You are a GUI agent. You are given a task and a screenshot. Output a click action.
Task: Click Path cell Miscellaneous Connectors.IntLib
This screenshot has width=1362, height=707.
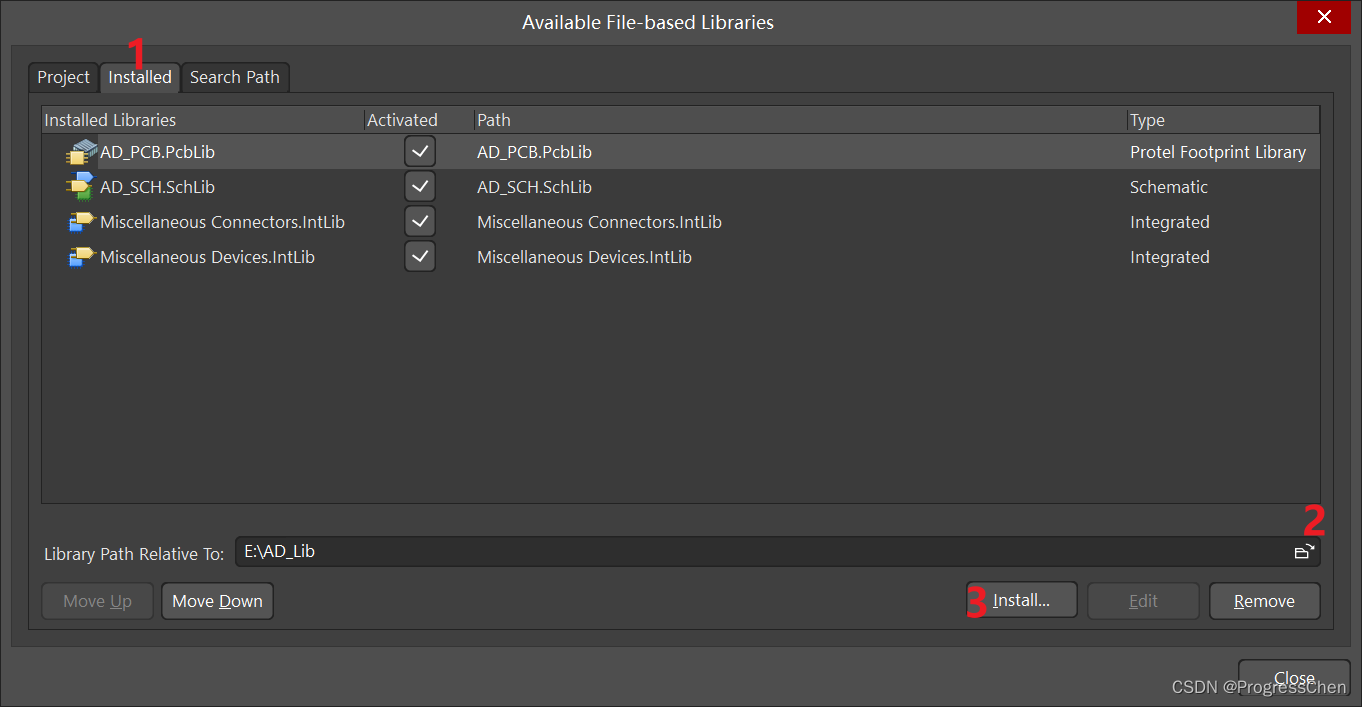coord(599,222)
